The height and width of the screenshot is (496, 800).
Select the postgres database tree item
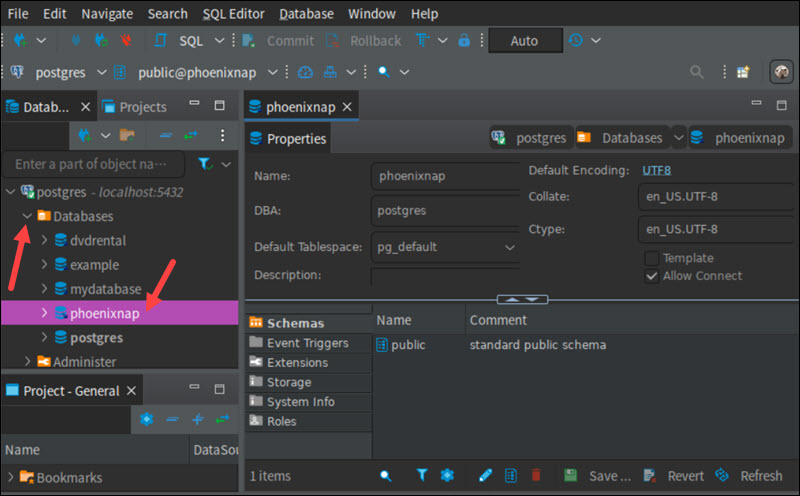(96, 338)
